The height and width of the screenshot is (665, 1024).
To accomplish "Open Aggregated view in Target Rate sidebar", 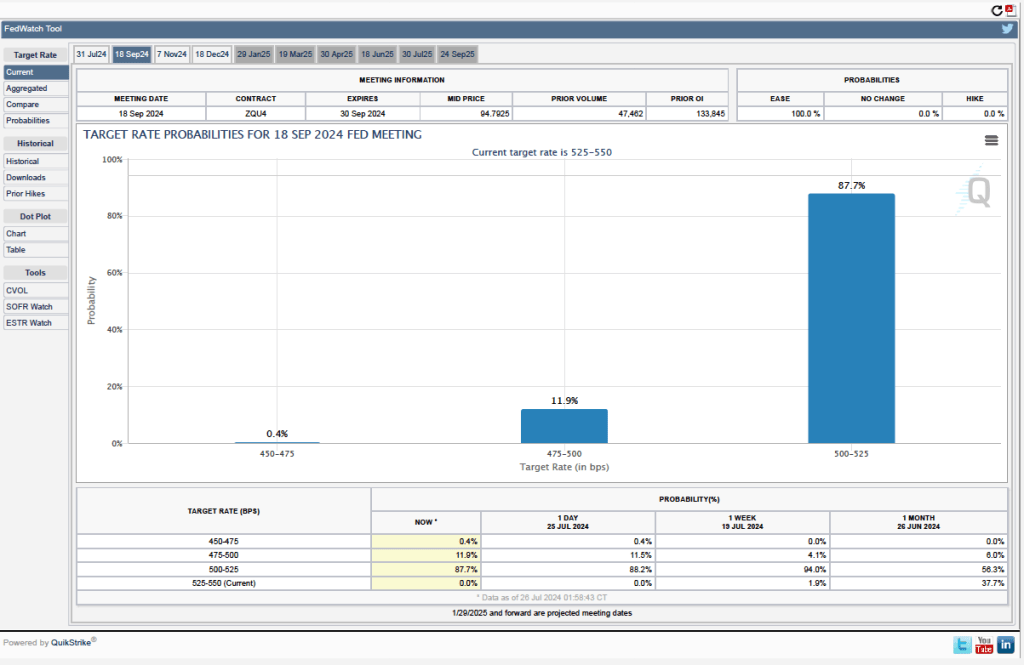I will pyautogui.click(x=27, y=89).
